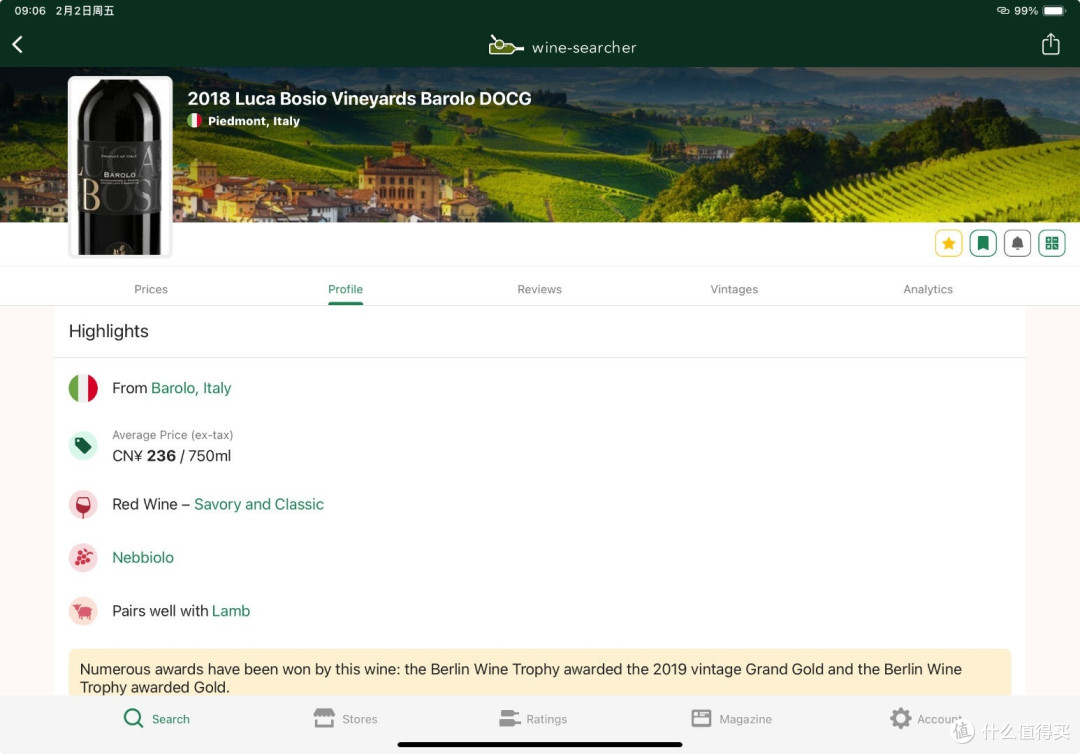Tap the grape cluster icon
The image size is (1080, 754).
coord(83,558)
